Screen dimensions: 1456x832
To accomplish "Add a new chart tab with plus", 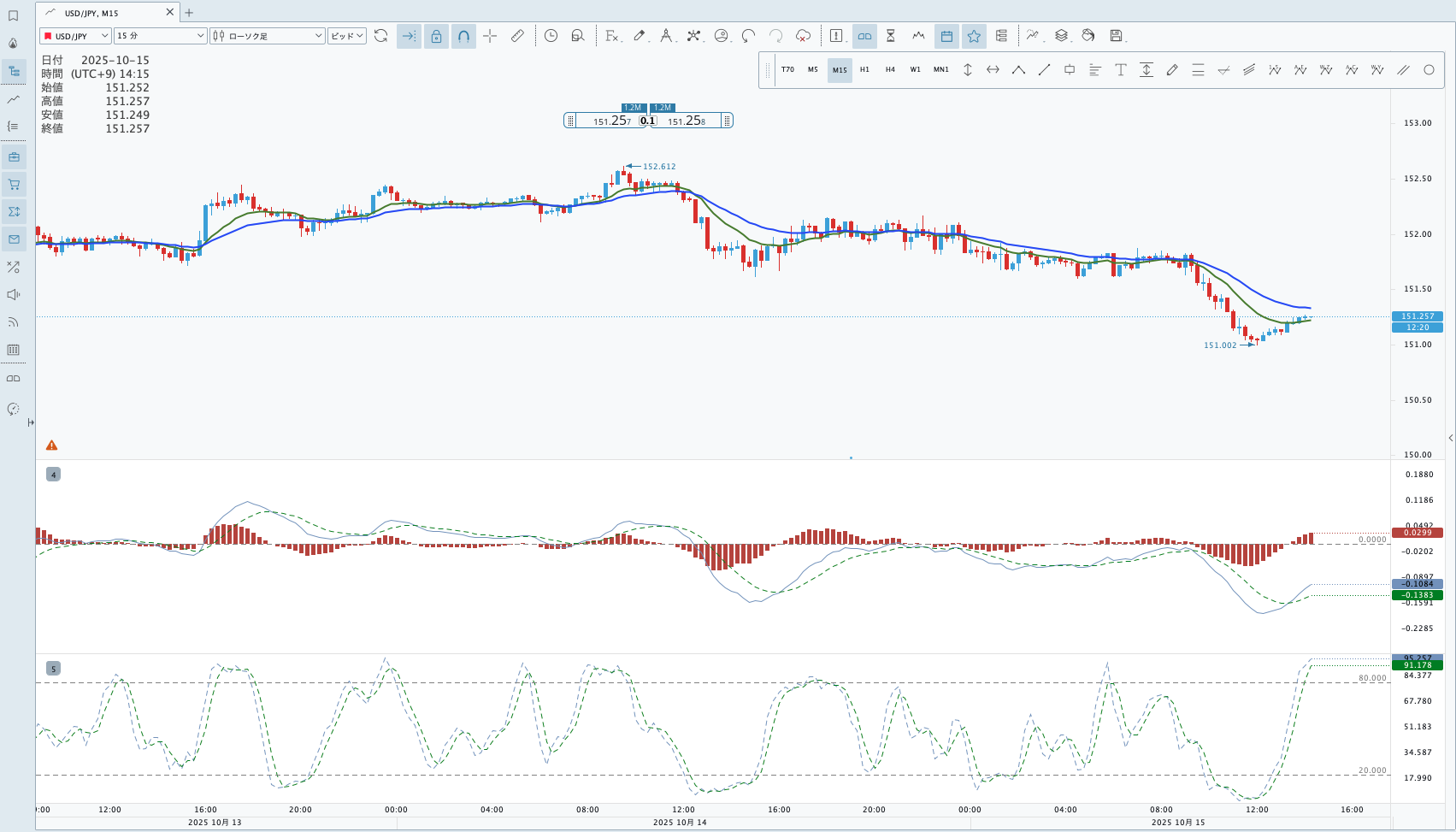I will pyautogui.click(x=190, y=13).
